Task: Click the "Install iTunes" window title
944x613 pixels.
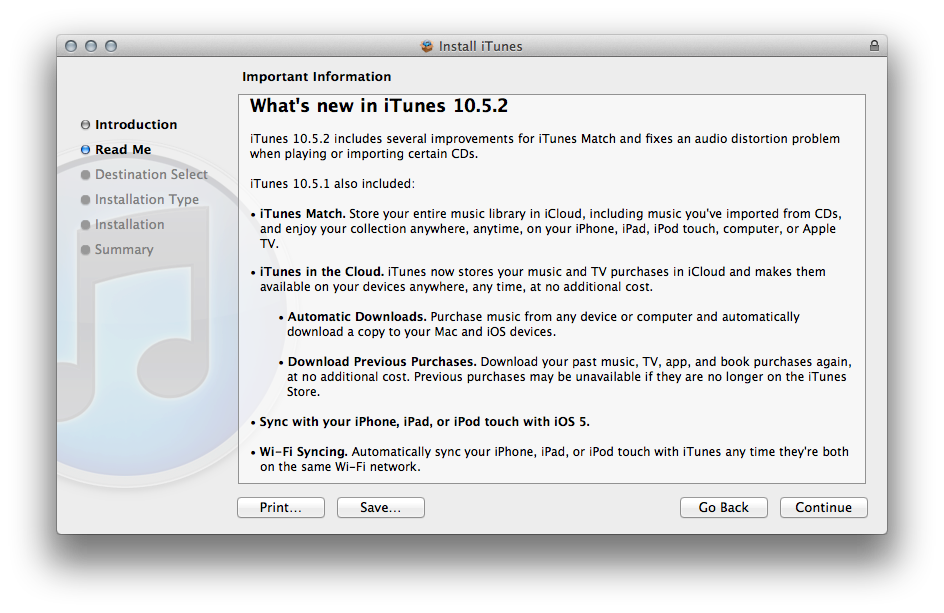Action: point(480,46)
